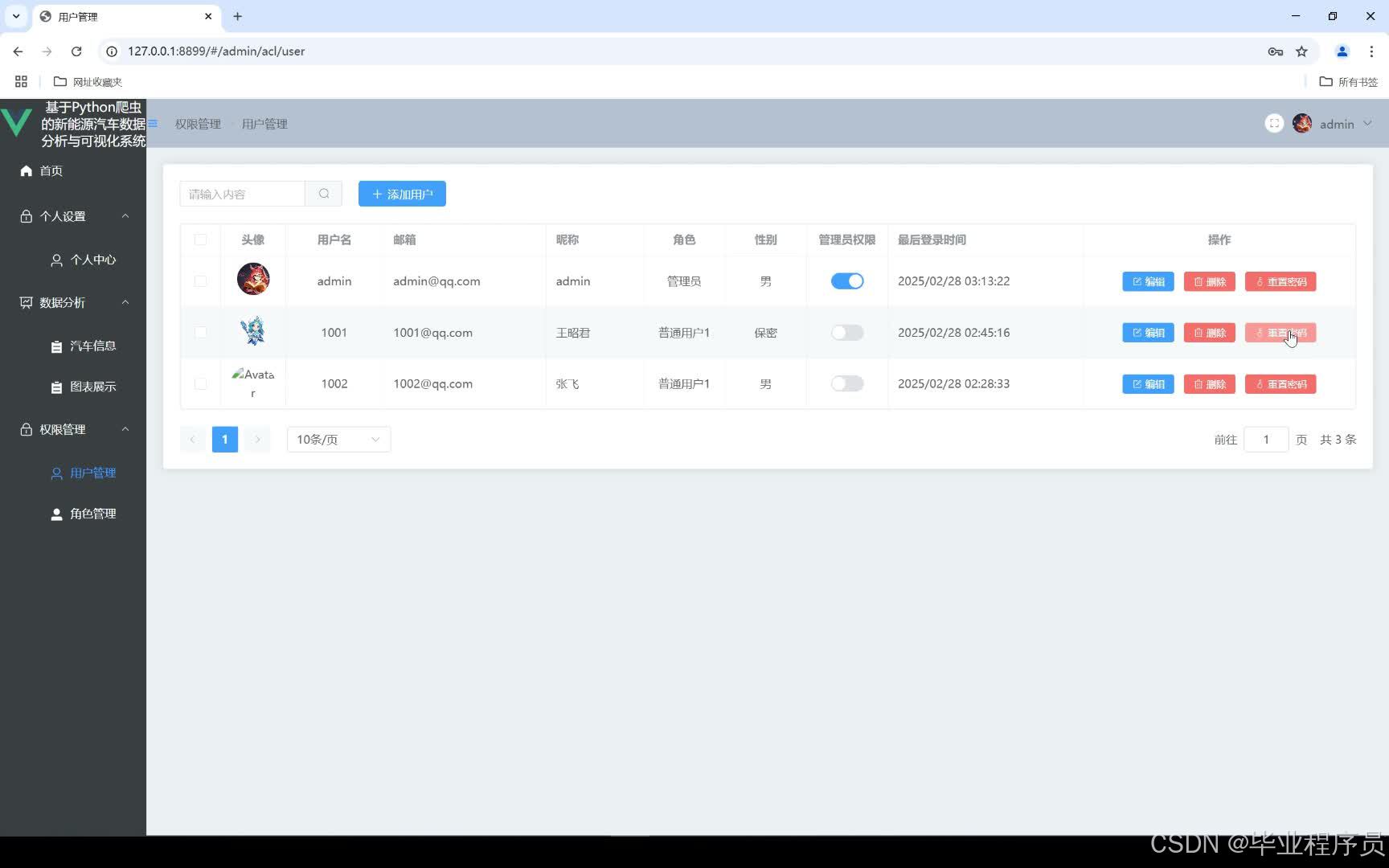Edit the admin user row
1389x868 pixels.
[x=1148, y=281]
